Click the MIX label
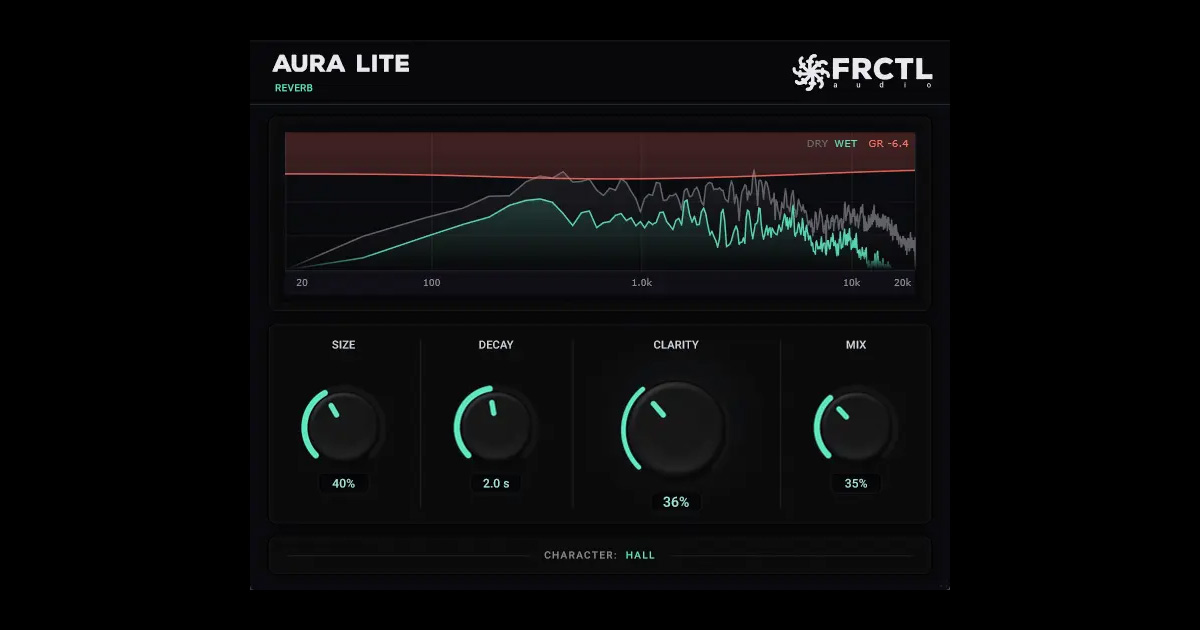1200x630 pixels. pos(856,345)
